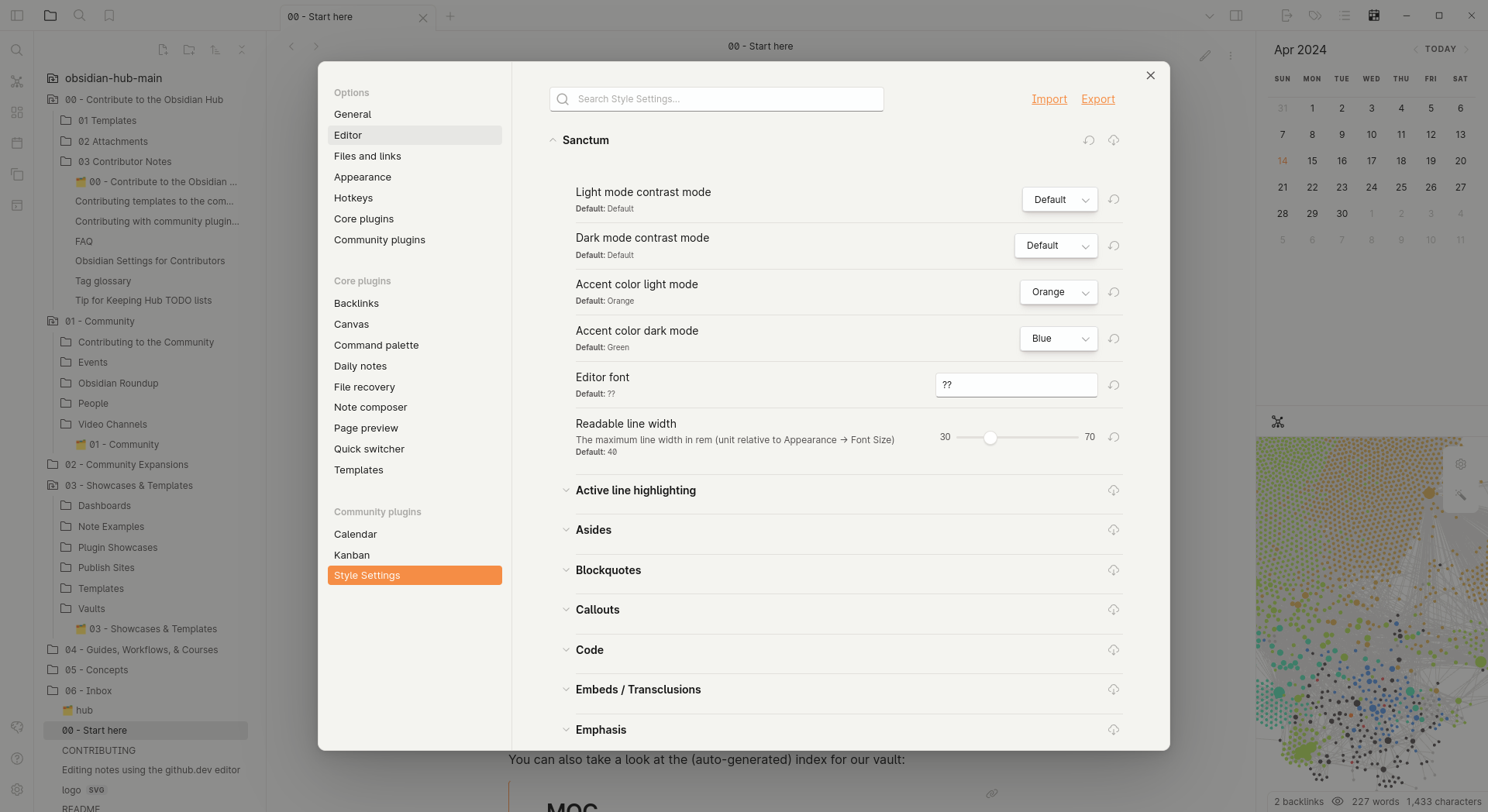Open graph view from the left ribbon
The width and height of the screenshot is (1488, 812).
(x=17, y=81)
